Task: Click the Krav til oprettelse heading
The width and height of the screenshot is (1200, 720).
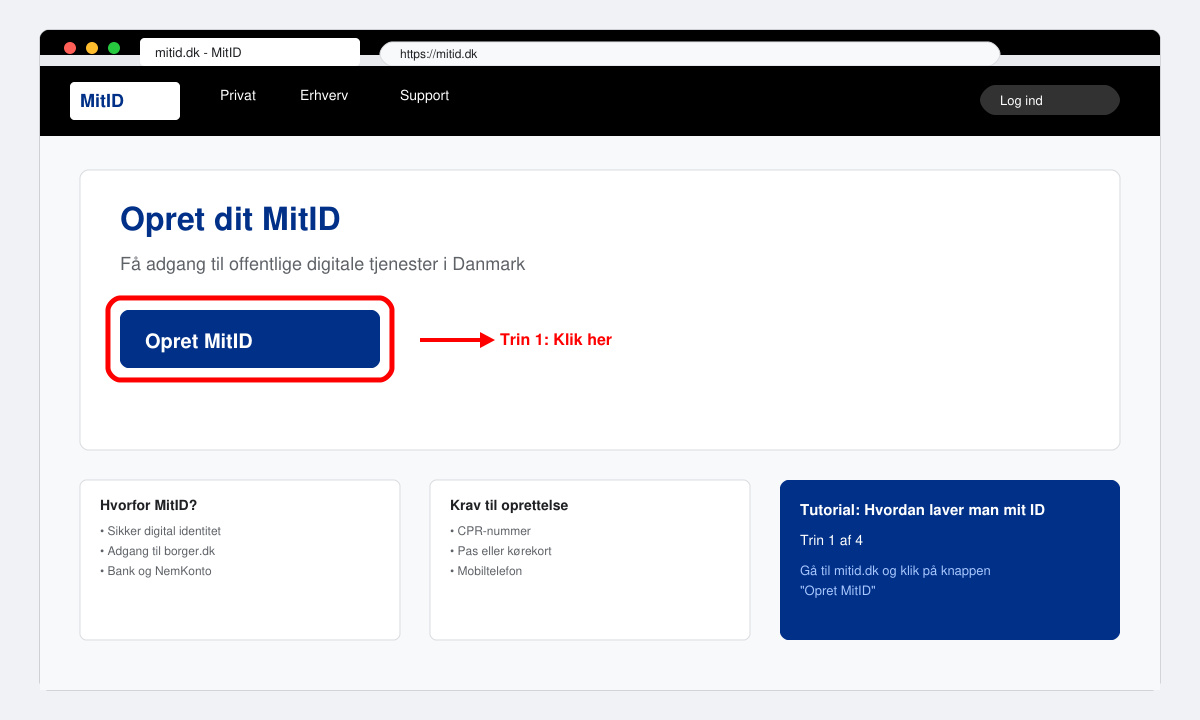Action: (509, 506)
